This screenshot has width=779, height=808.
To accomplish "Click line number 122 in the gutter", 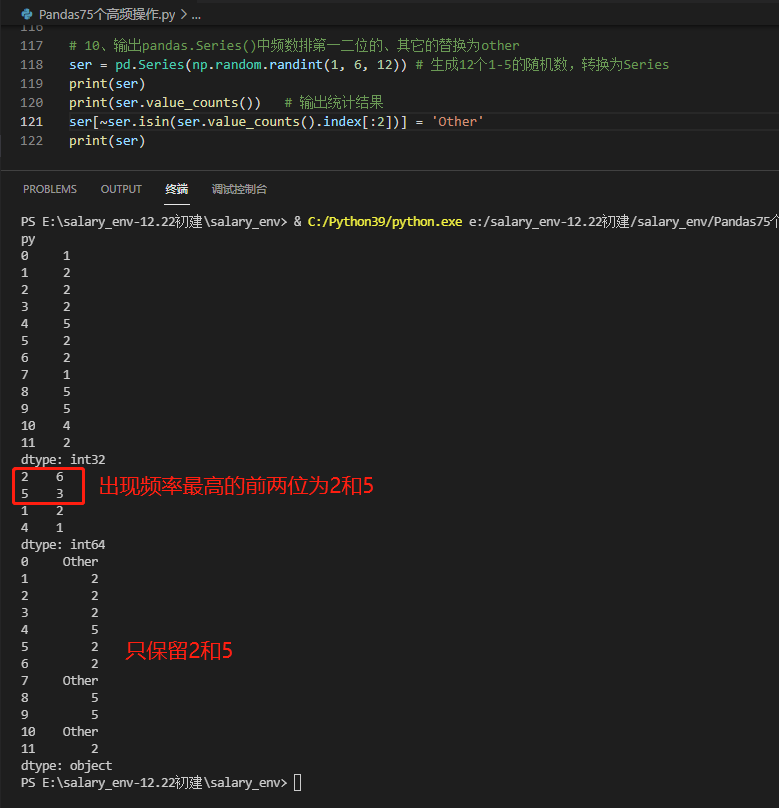I will click(x=31, y=141).
